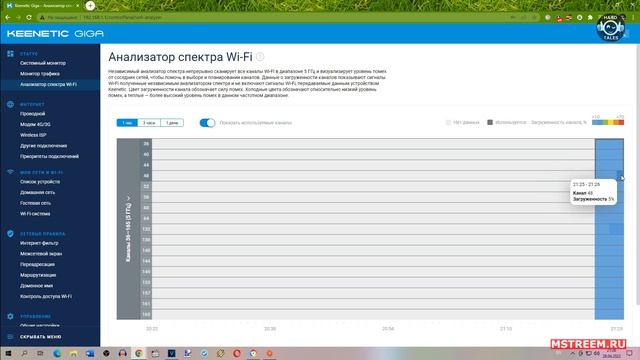Select the 1 hour time range
Image resolution: width=640 pixels, height=360 pixels.
click(127, 123)
